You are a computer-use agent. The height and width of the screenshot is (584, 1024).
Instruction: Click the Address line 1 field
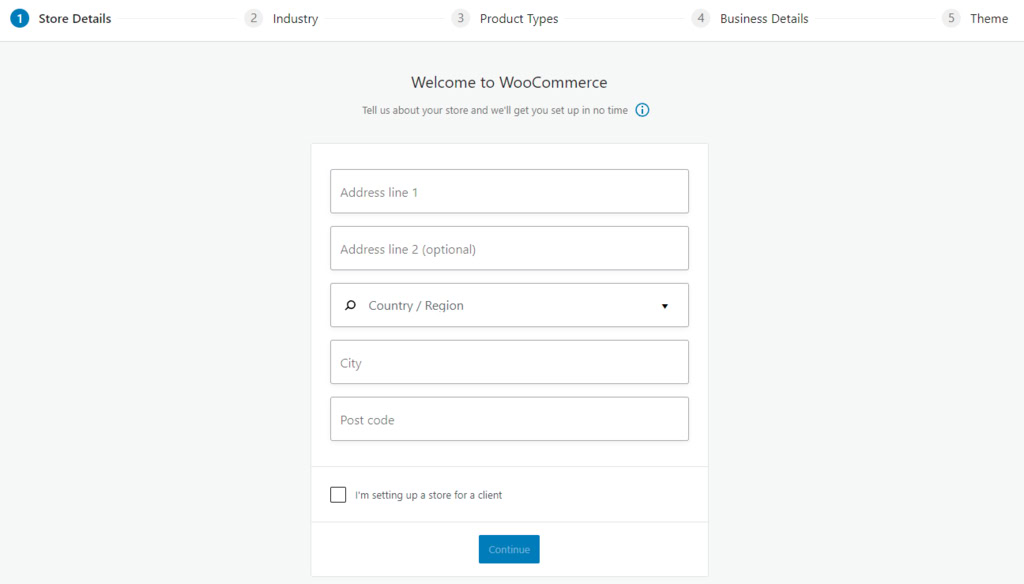pos(509,191)
